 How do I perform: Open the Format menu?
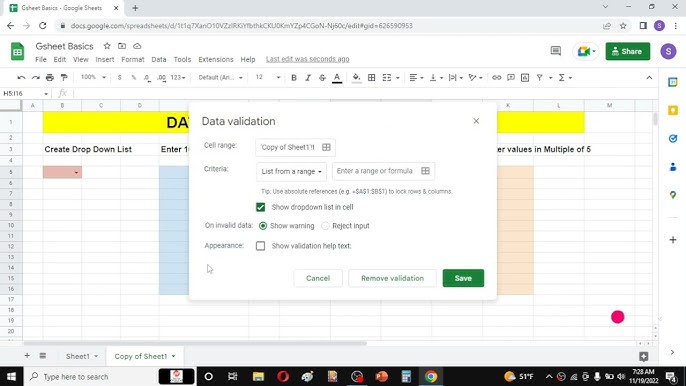coord(133,59)
